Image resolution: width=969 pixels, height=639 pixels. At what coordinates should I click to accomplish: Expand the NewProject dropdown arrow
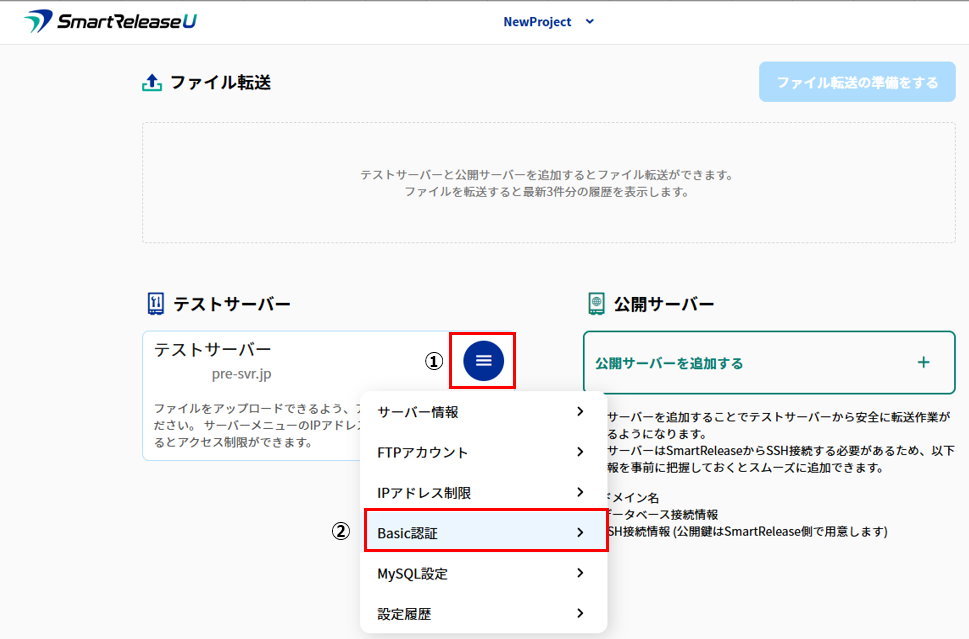pyautogui.click(x=589, y=21)
